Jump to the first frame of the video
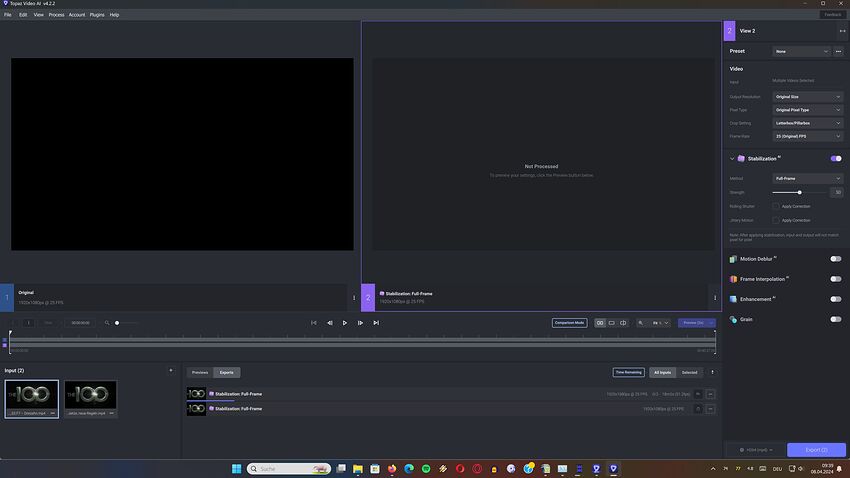 click(x=314, y=323)
